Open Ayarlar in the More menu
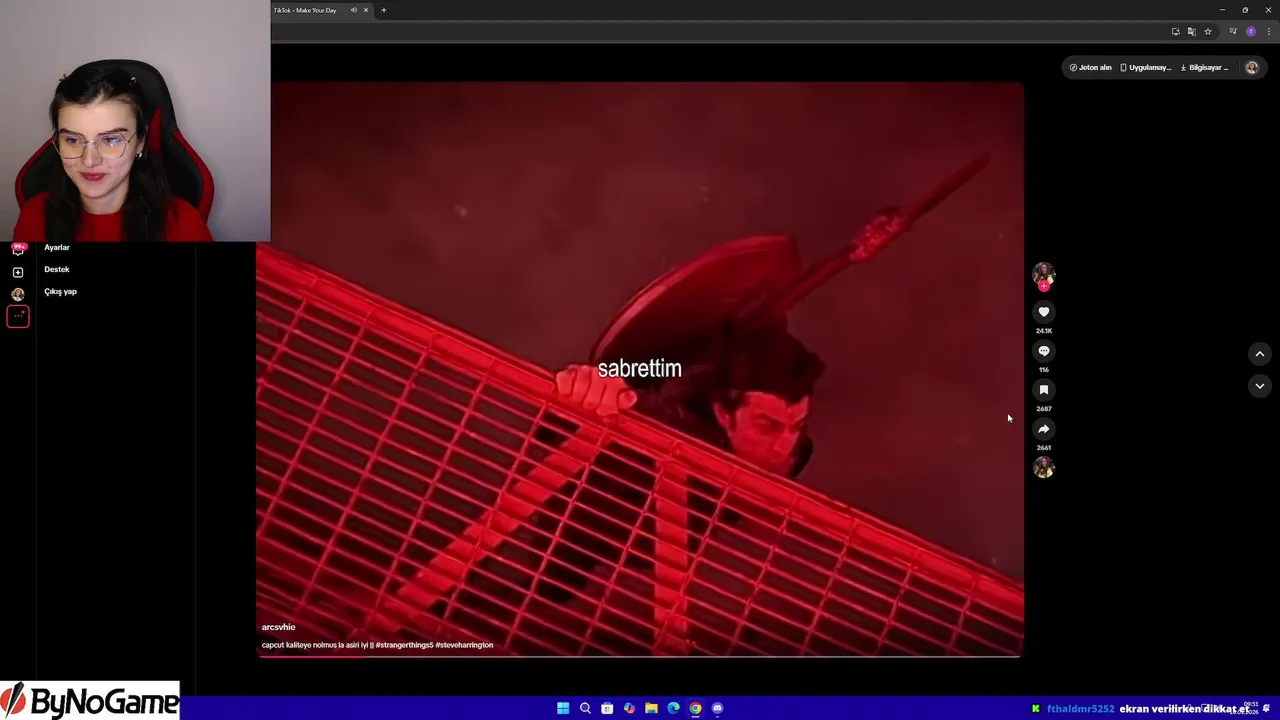The width and height of the screenshot is (1280, 720). [x=57, y=247]
